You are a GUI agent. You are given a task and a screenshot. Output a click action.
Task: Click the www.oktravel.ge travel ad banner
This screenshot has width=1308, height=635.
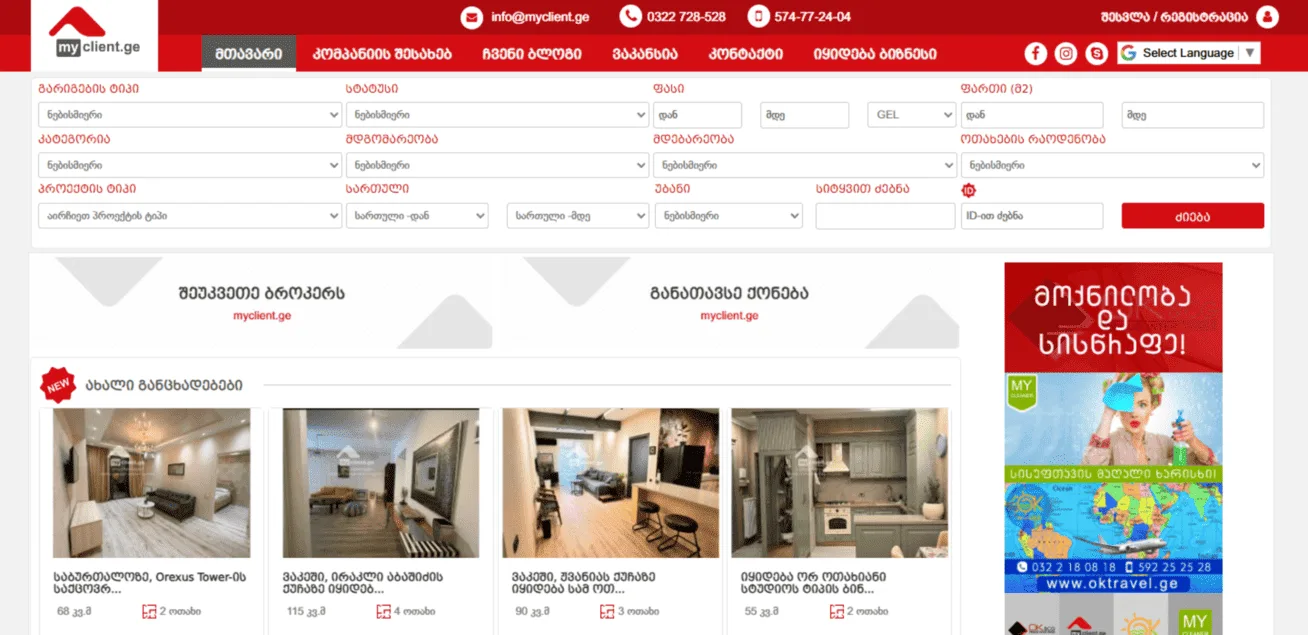click(x=1113, y=538)
